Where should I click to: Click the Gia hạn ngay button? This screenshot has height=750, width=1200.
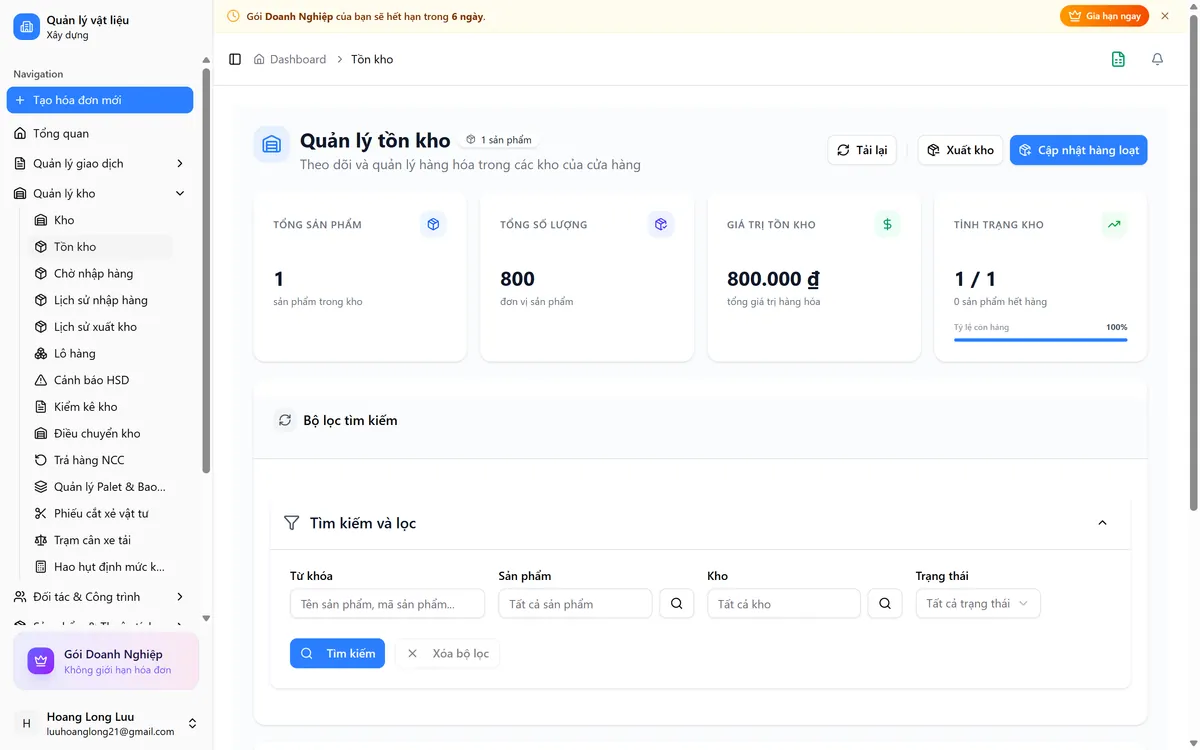coord(1105,16)
